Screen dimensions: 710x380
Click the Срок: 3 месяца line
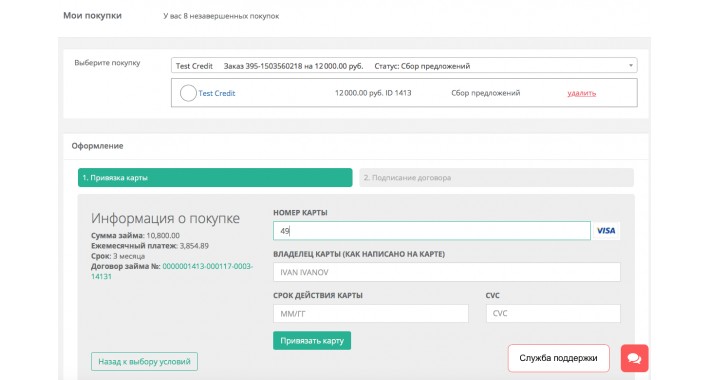pyautogui.click(x=118, y=256)
